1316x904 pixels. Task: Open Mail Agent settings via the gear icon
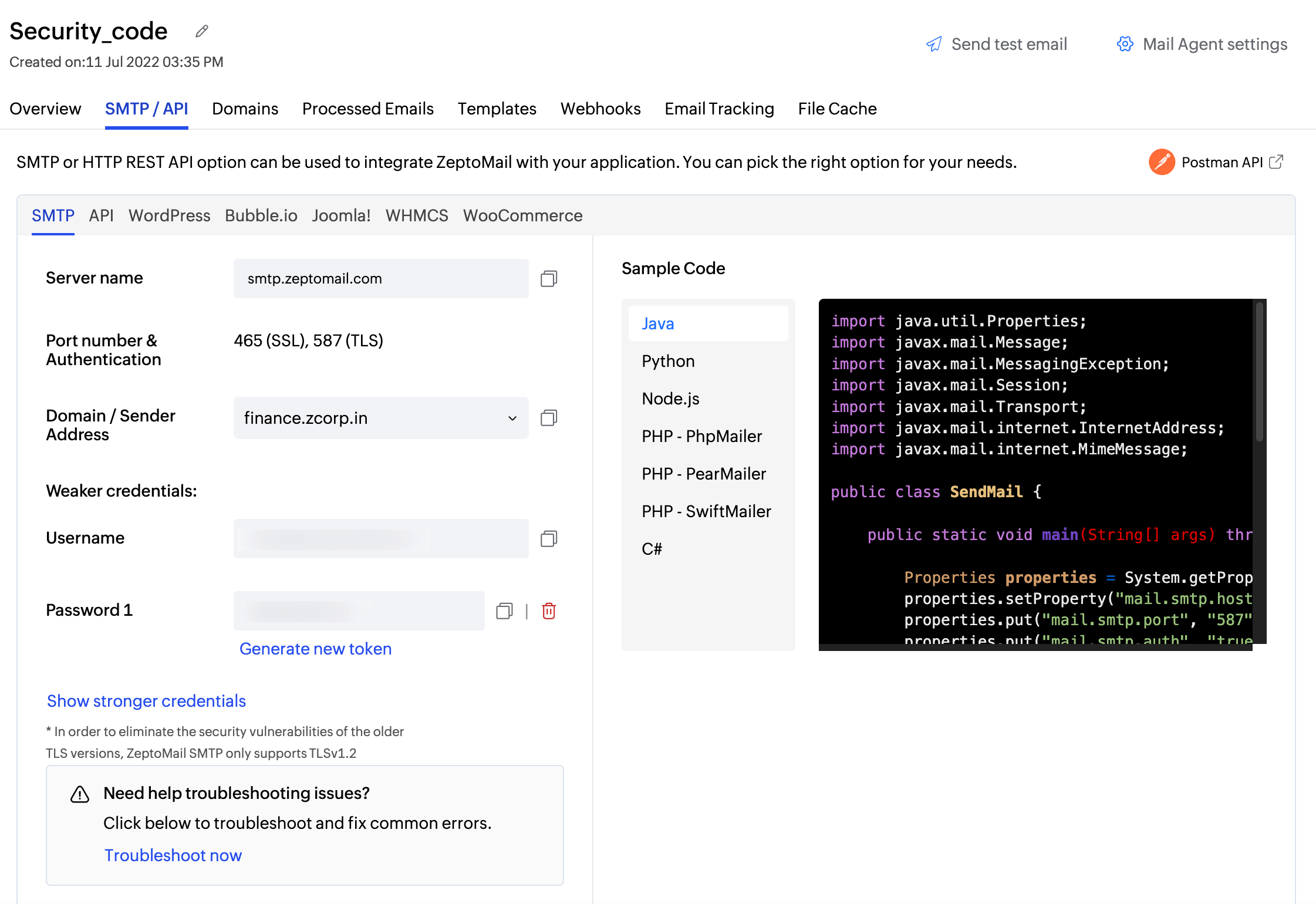[1125, 44]
